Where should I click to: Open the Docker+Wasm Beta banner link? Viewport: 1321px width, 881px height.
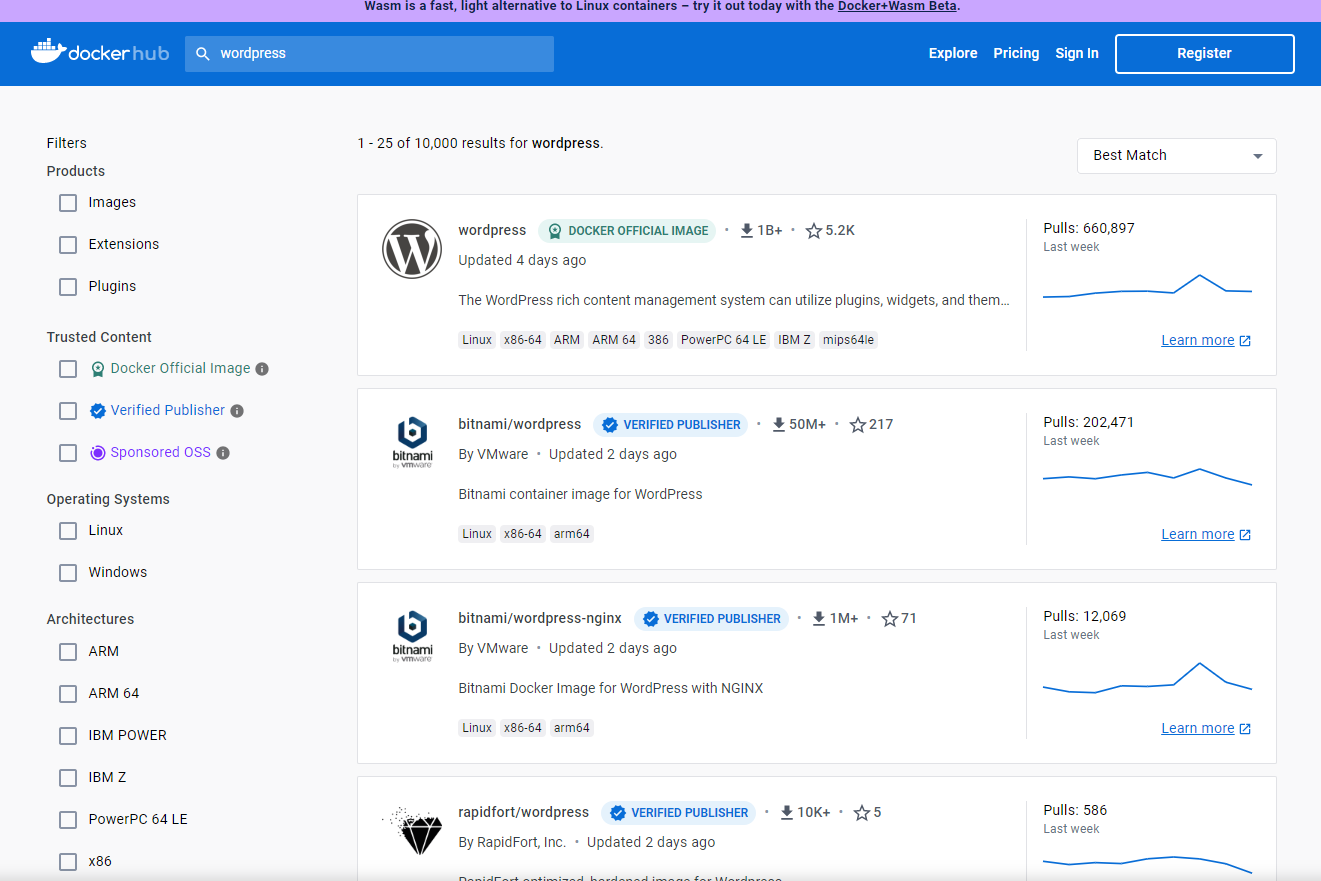point(897,6)
